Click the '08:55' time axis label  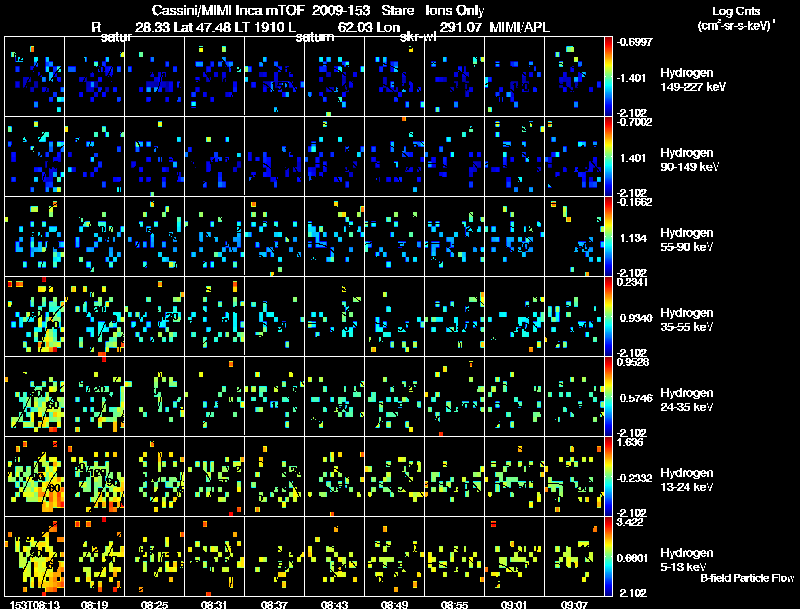click(x=454, y=604)
